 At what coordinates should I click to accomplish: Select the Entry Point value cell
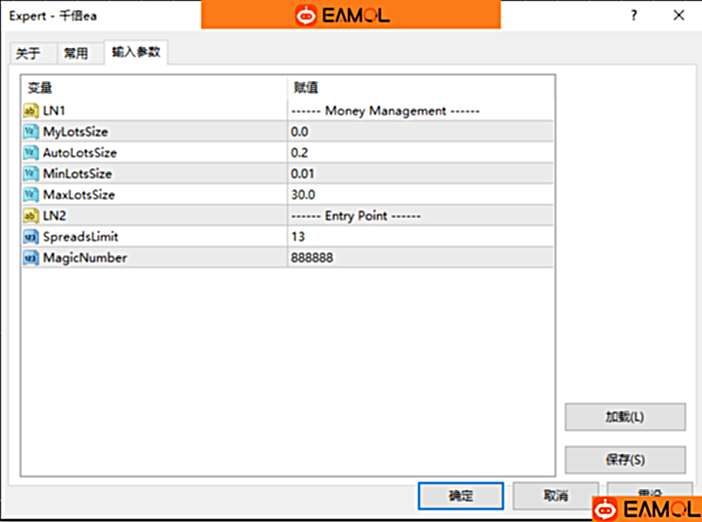[x=420, y=216]
